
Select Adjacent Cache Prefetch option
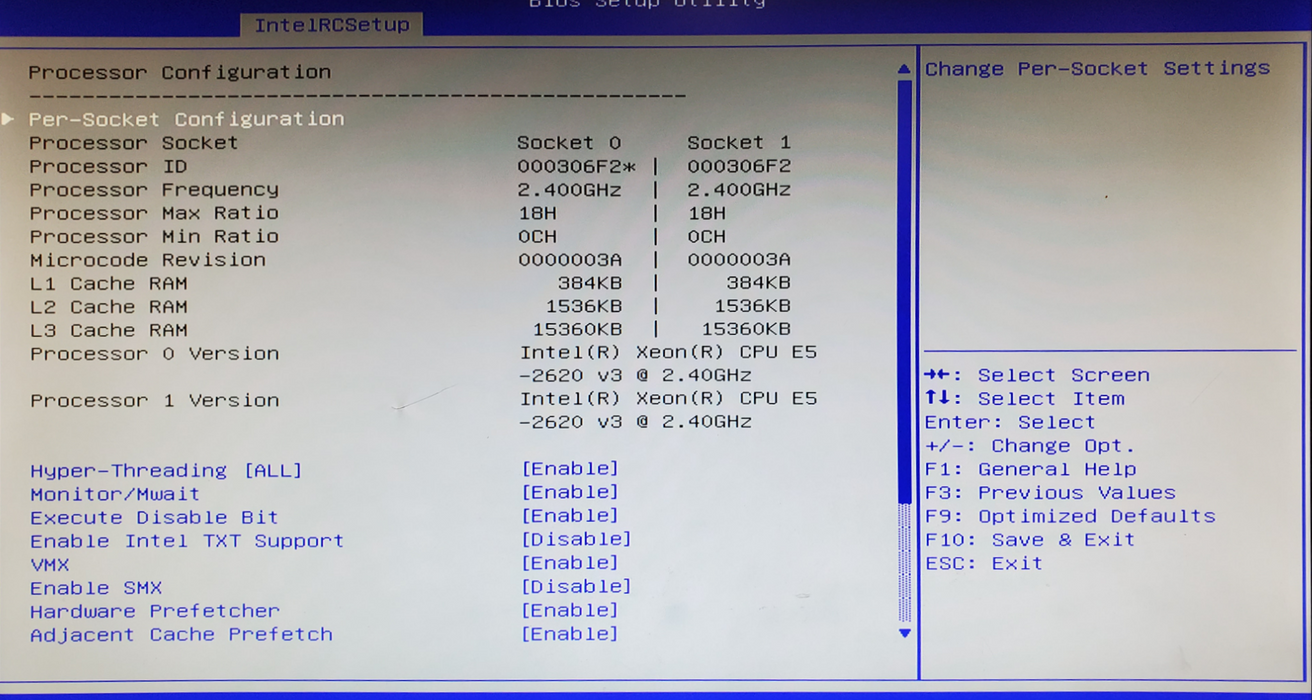click(x=181, y=635)
